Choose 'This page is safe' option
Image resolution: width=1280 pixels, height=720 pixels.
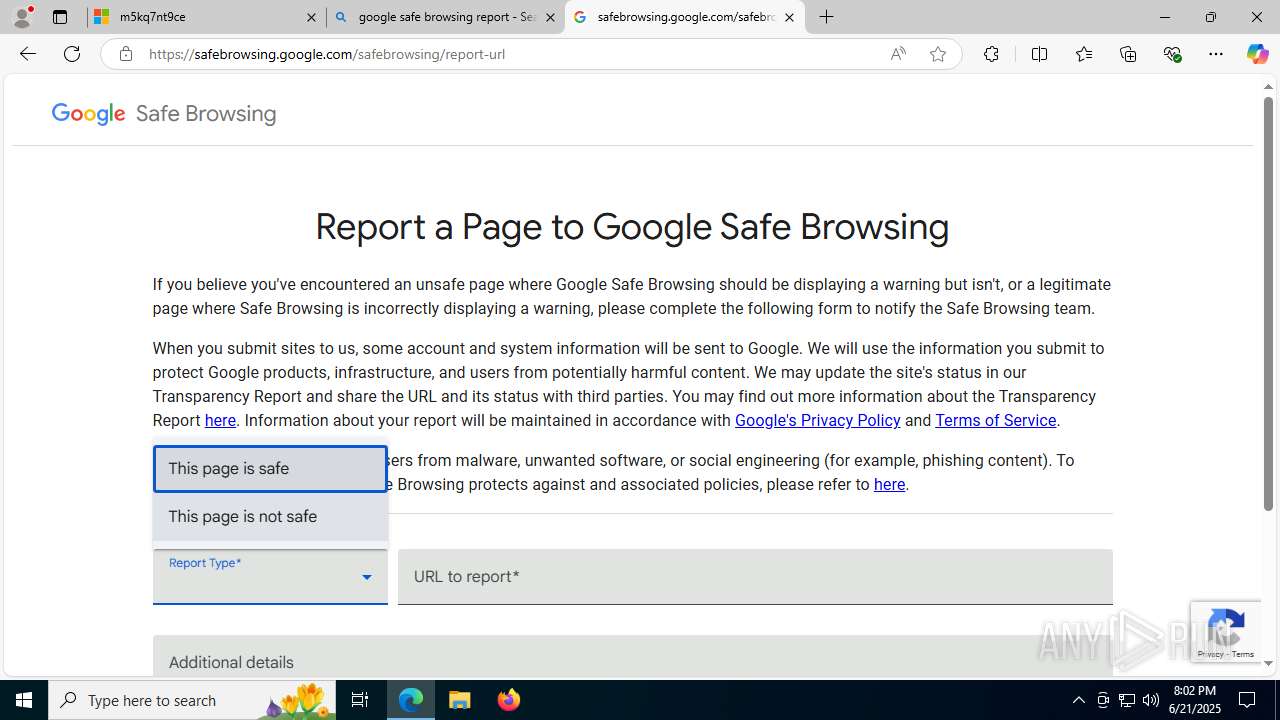(270, 469)
